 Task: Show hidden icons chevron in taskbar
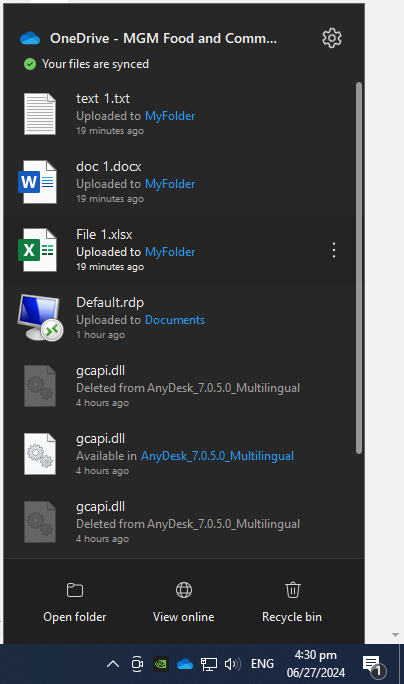click(113, 664)
